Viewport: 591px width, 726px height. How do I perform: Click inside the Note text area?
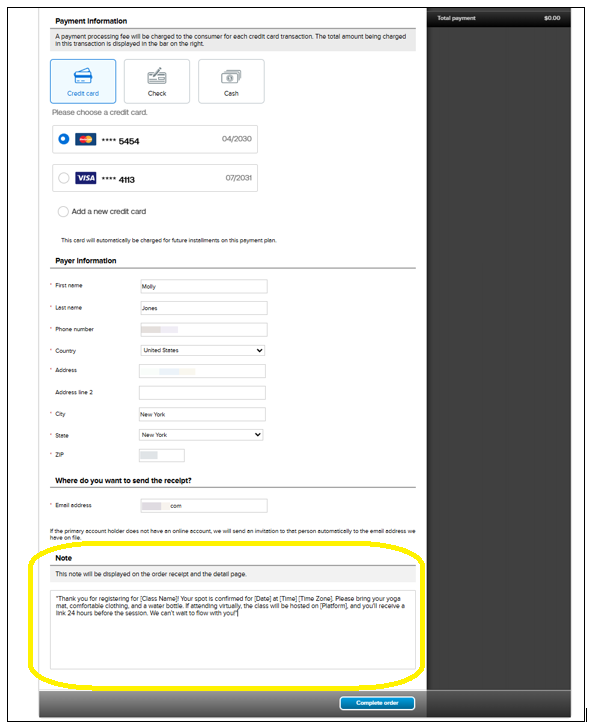(x=233, y=630)
